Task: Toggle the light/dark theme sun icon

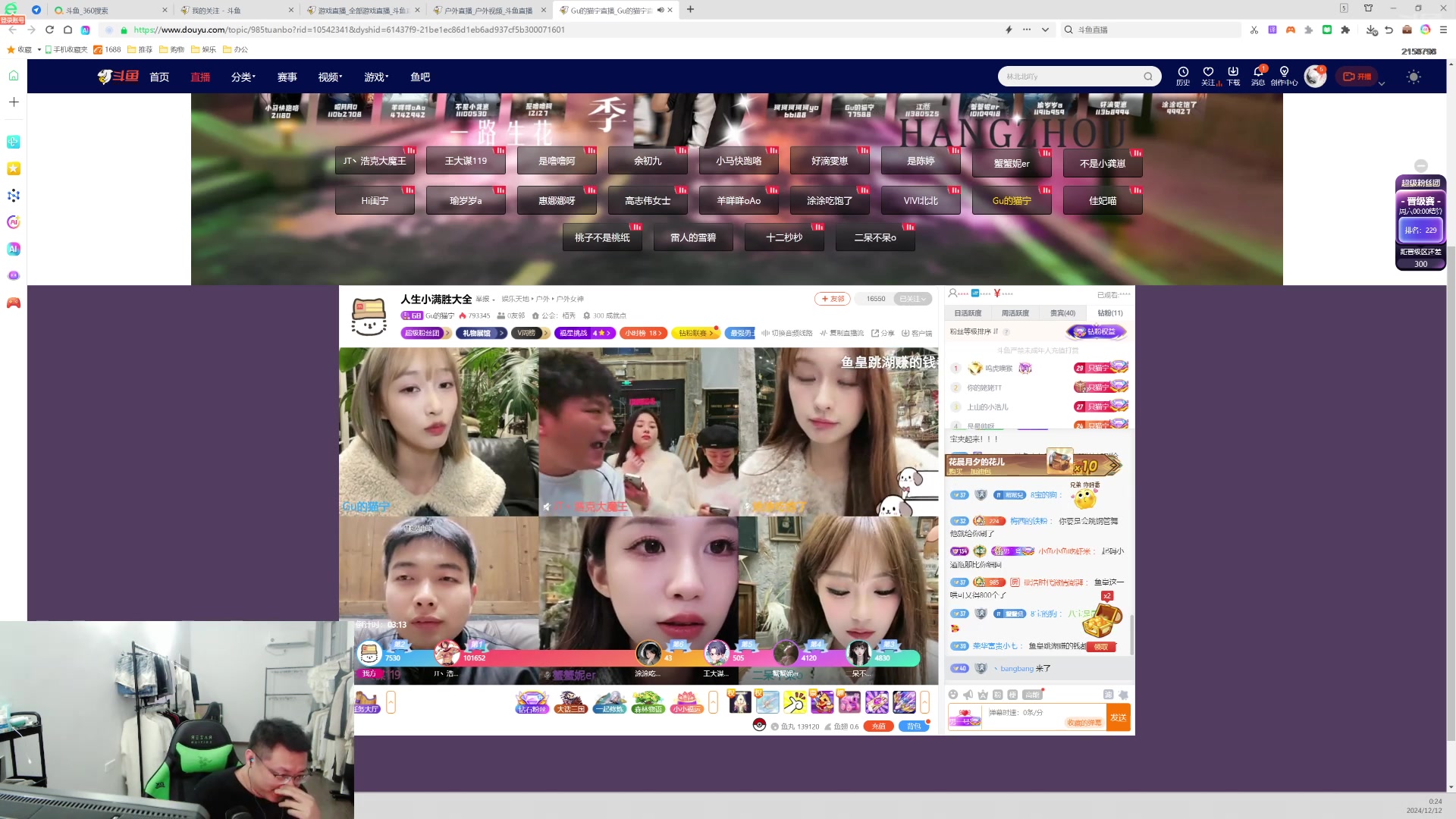Action: tap(1414, 77)
